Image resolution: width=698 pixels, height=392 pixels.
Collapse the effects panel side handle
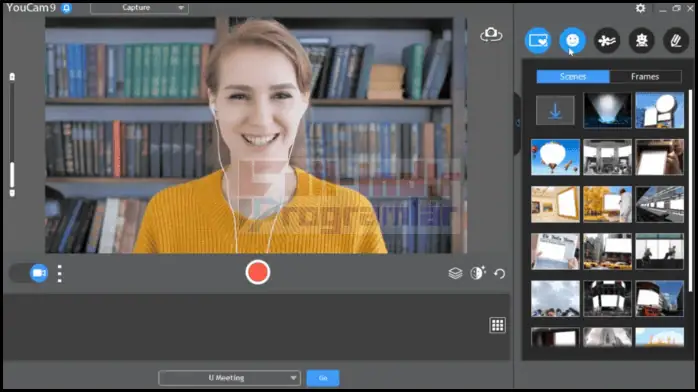point(517,123)
